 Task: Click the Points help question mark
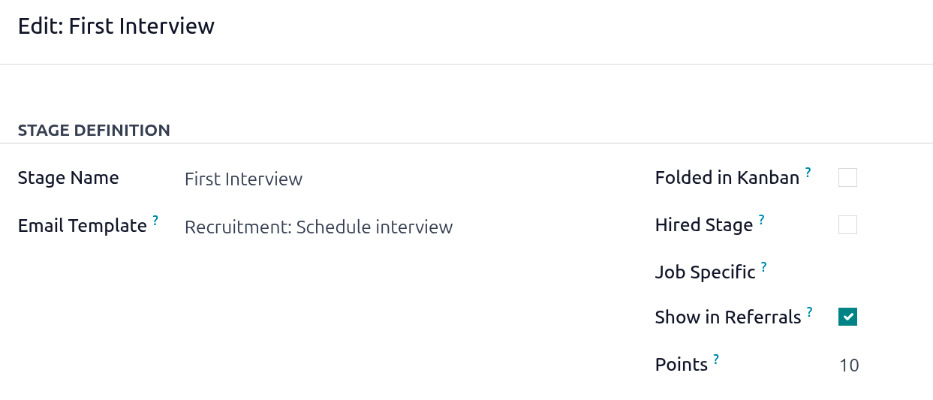[x=717, y=359]
